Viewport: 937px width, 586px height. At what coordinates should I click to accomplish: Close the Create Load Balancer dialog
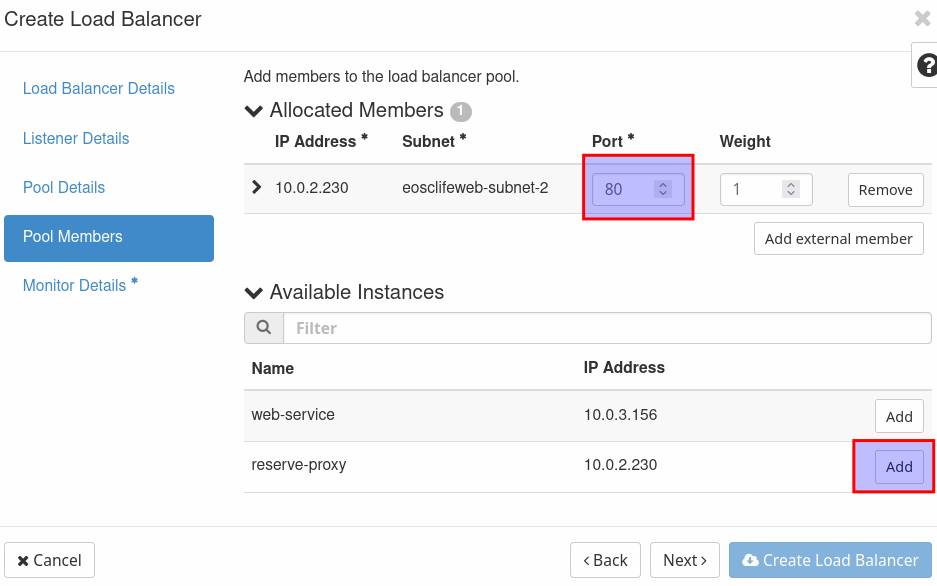[x=922, y=19]
